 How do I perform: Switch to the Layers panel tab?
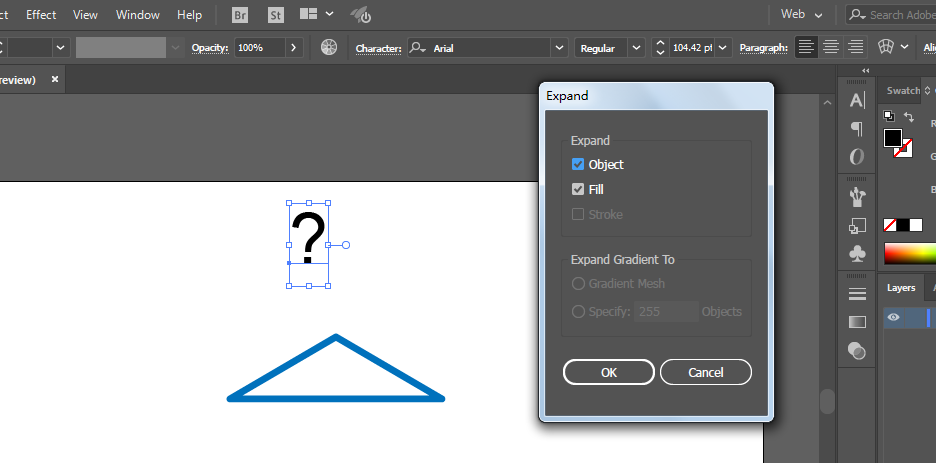pos(901,287)
